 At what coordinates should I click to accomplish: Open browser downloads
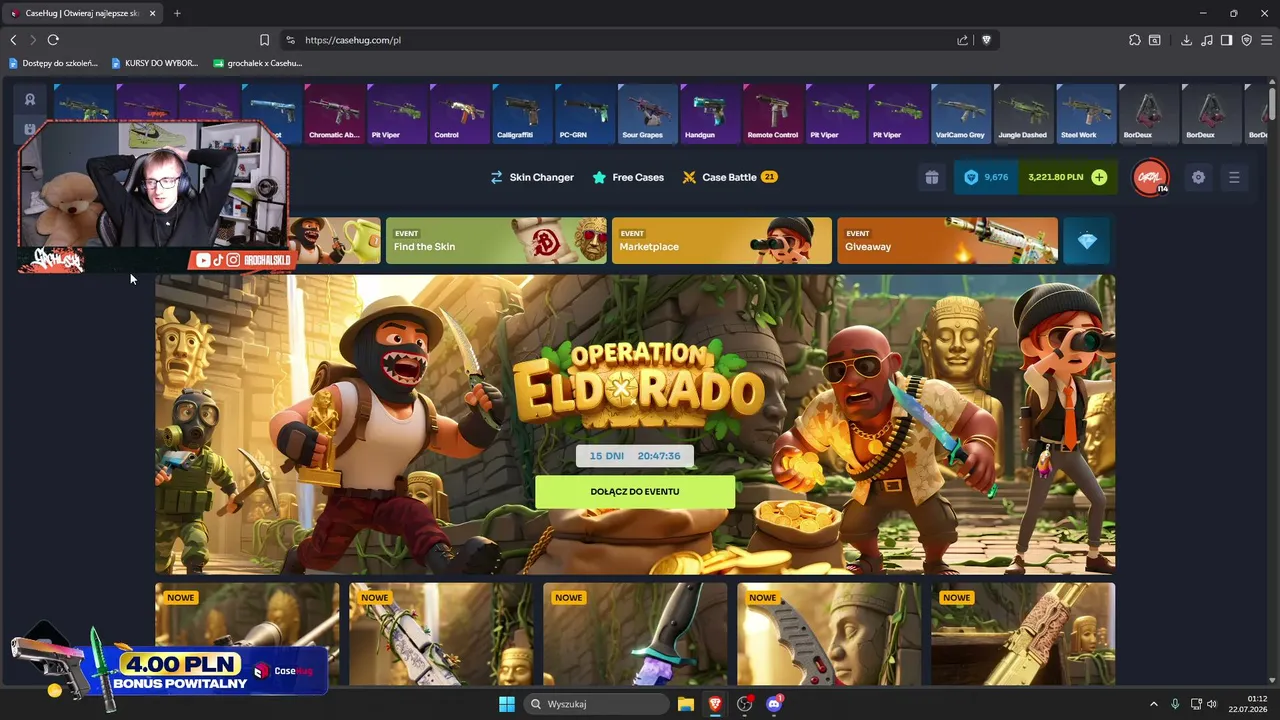(x=1186, y=40)
